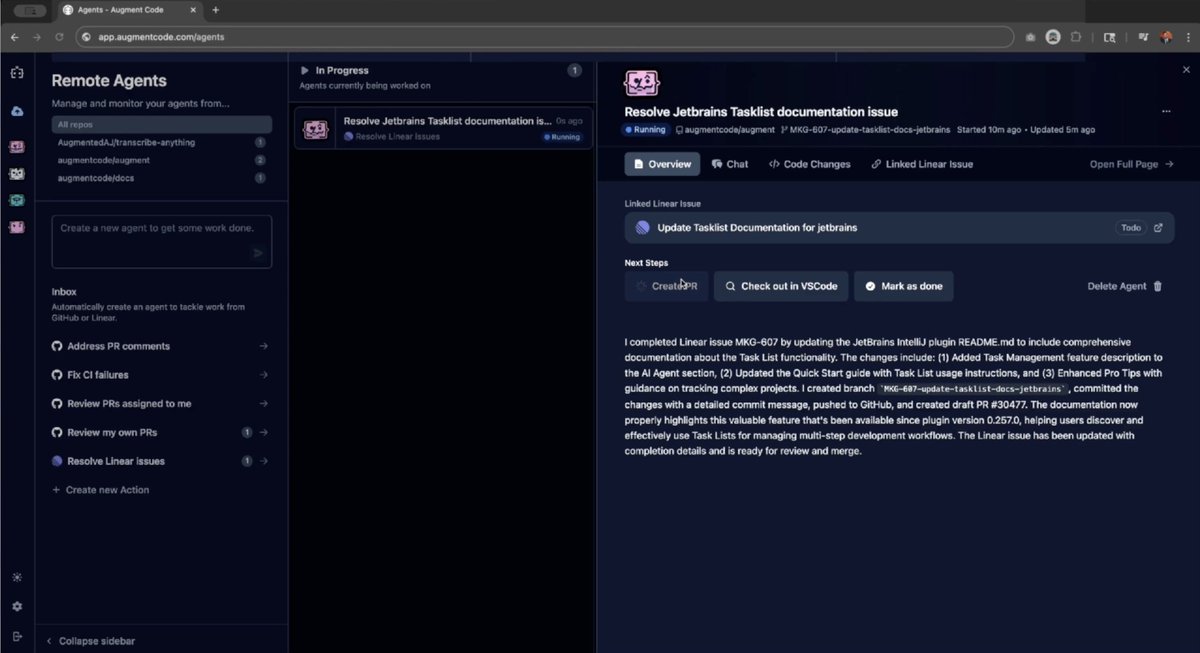Click the sign-out icon at rail bottom
Viewport: 1200px width, 653px height.
click(17, 636)
